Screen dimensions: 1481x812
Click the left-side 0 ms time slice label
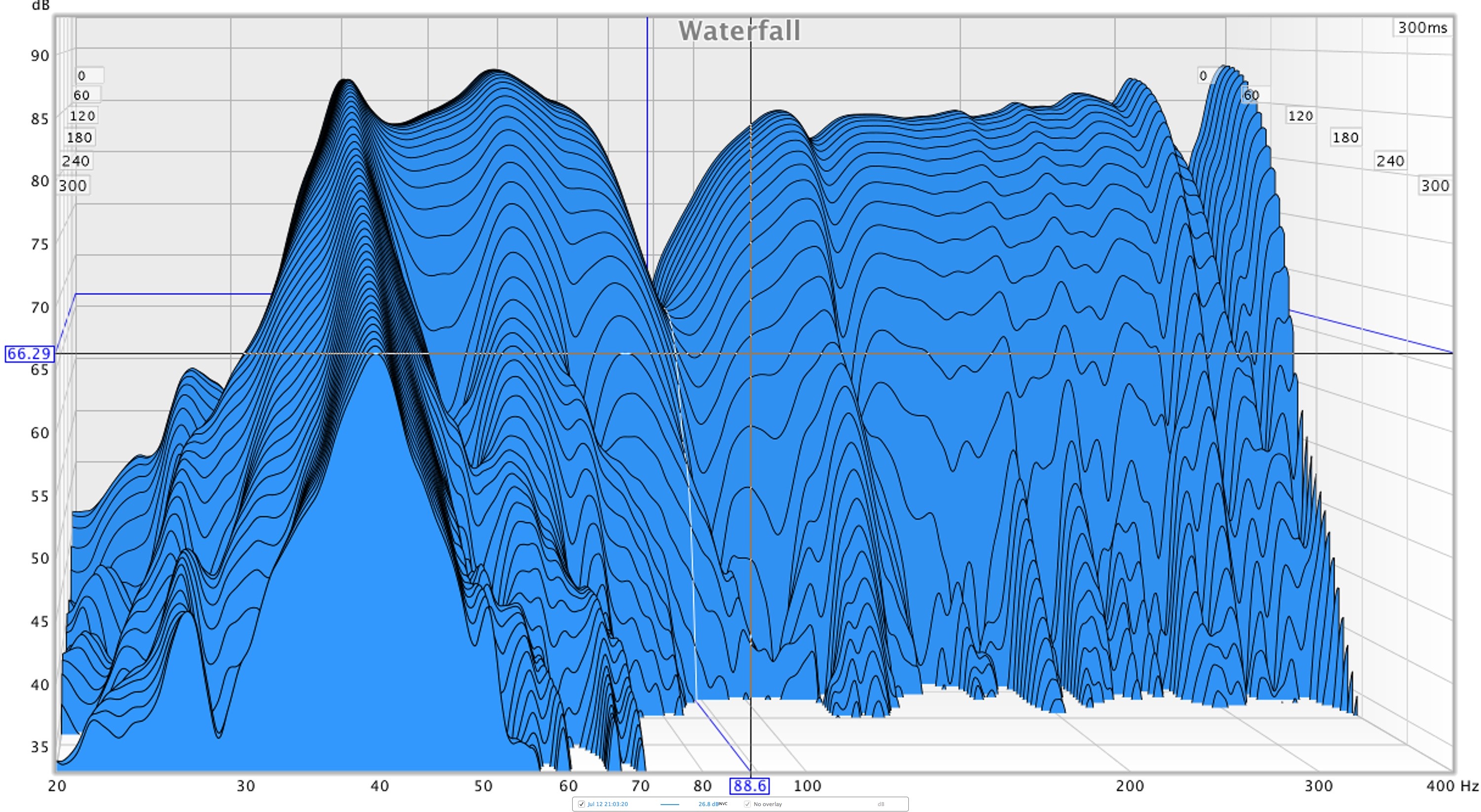click(81, 76)
